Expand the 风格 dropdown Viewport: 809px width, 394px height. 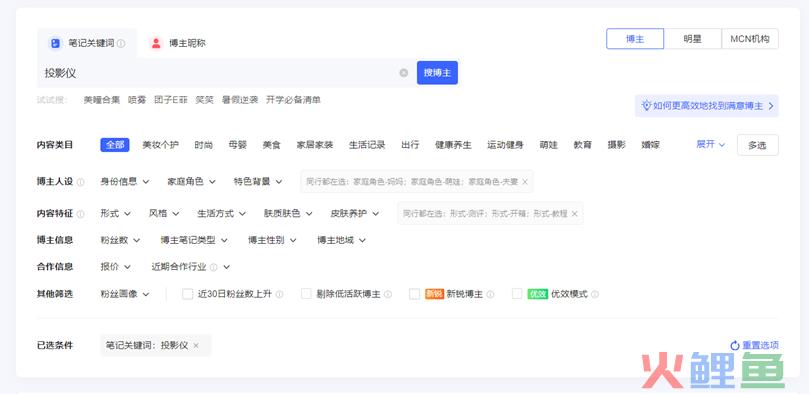click(x=164, y=214)
